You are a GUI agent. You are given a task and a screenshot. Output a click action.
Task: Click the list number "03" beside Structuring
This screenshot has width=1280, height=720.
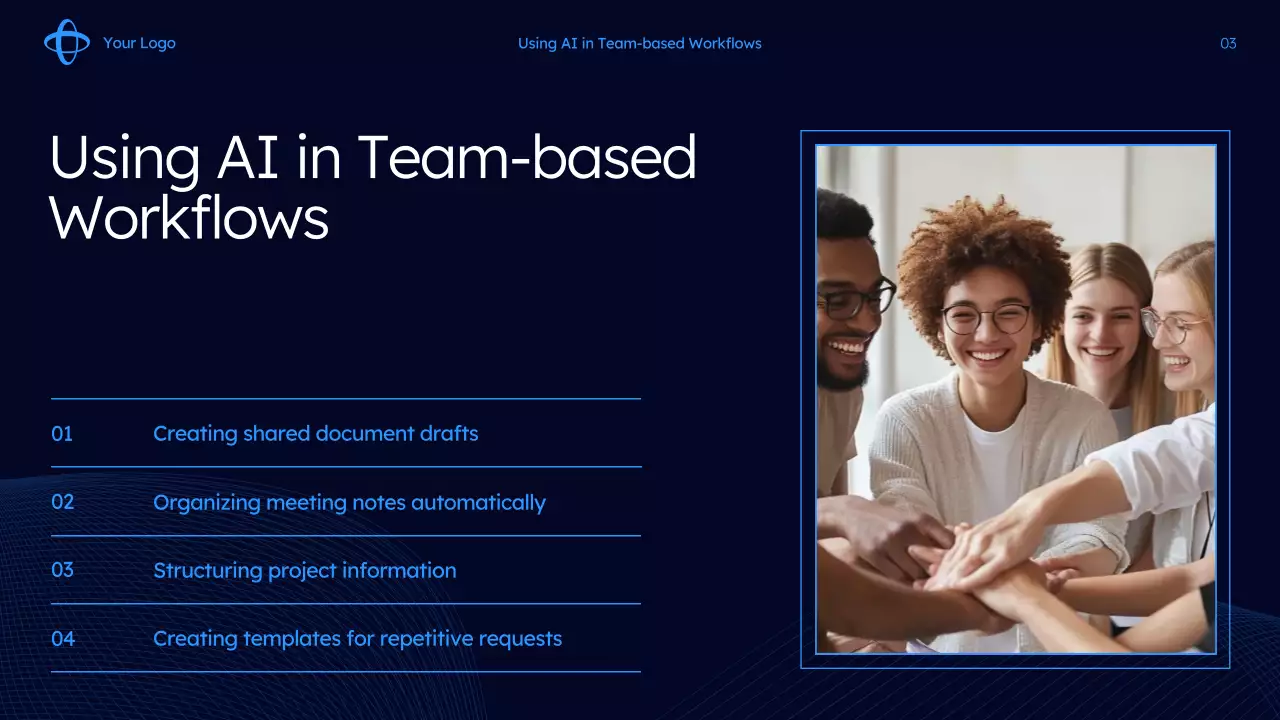pos(63,570)
